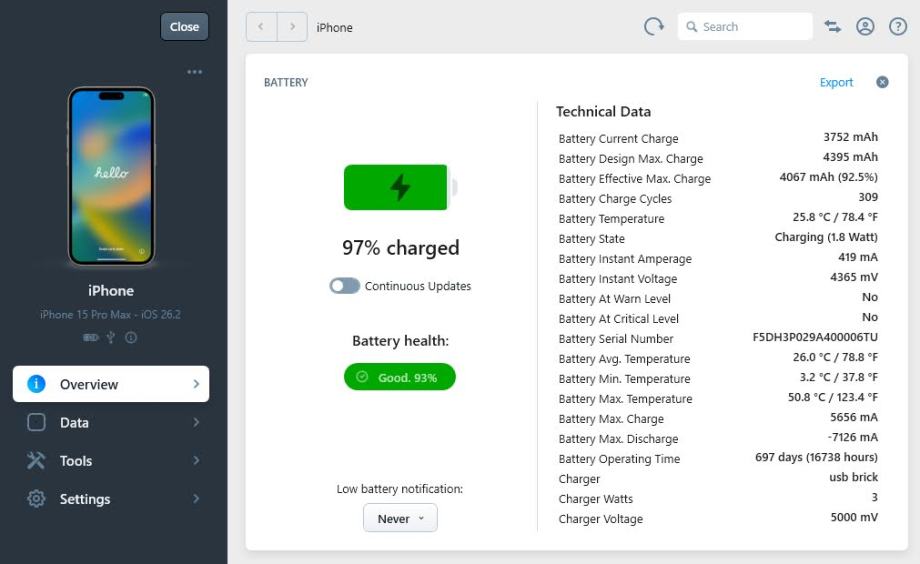Click the Export link
Image resolution: width=920 pixels, height=564 pixels.
pyautogui.click(x=836, y=82)
